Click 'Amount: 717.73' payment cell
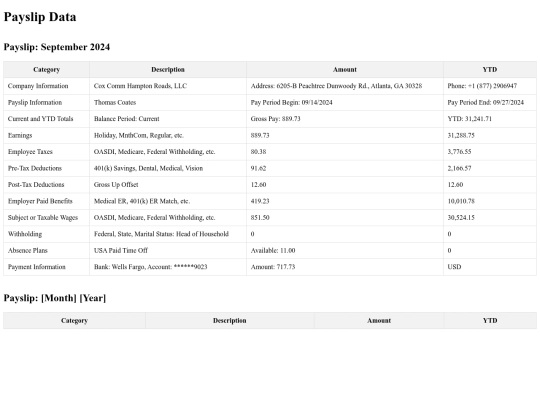This screenshot has height=405, width=540. coord(345,267)
